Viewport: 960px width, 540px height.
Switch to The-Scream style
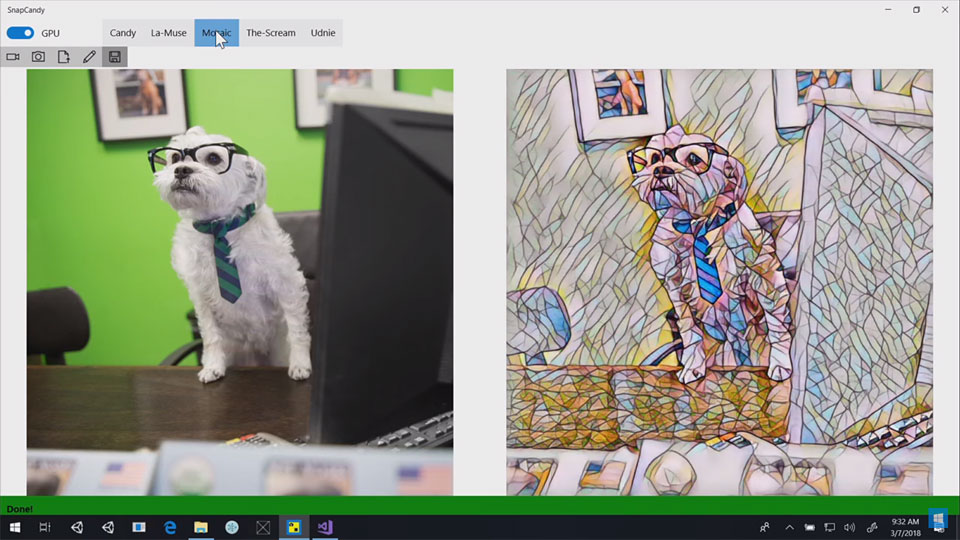coord(270,33)
